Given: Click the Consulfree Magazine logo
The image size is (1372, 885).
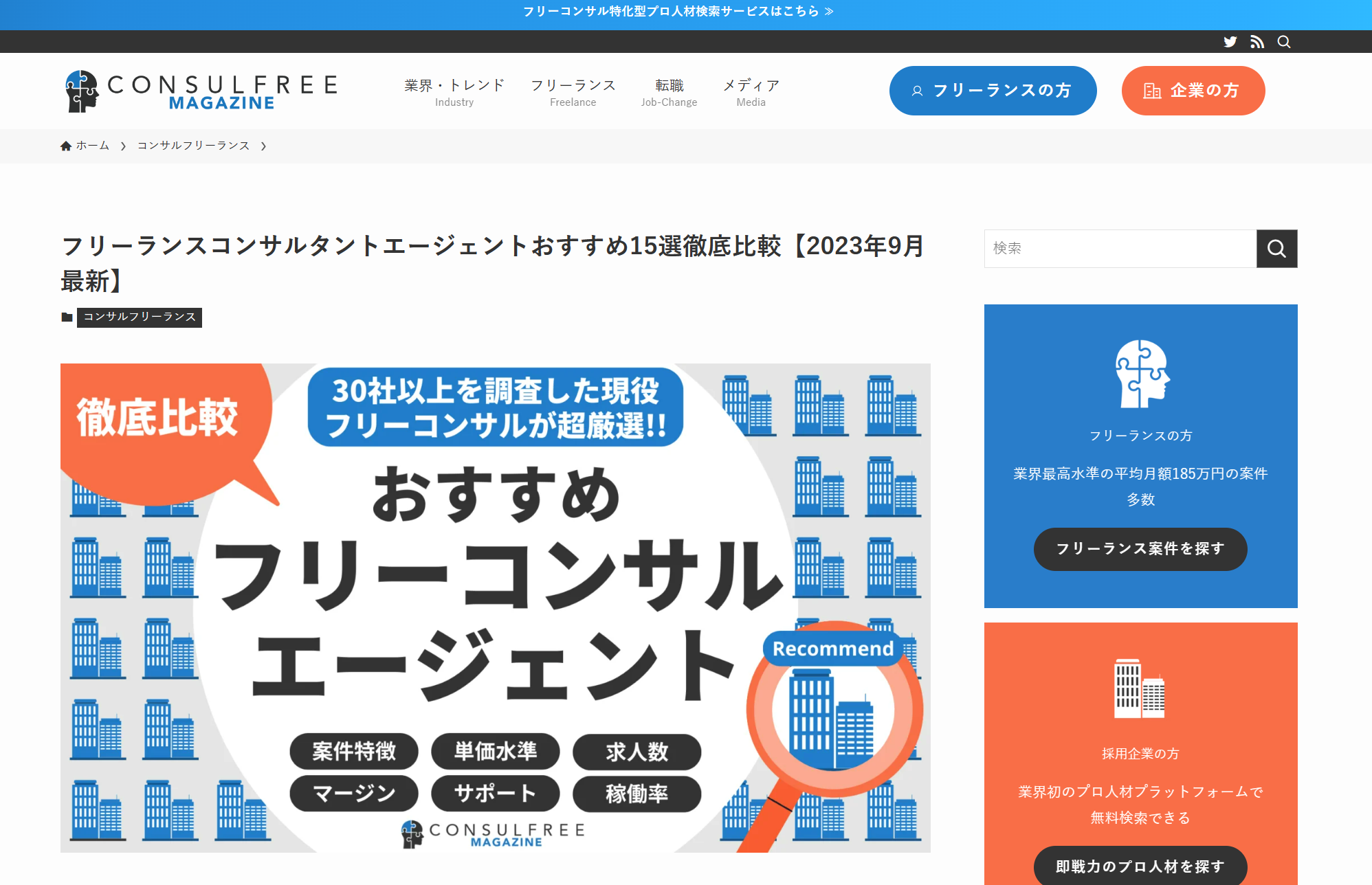Looking at the screenshot, I should tap(201, 91).
